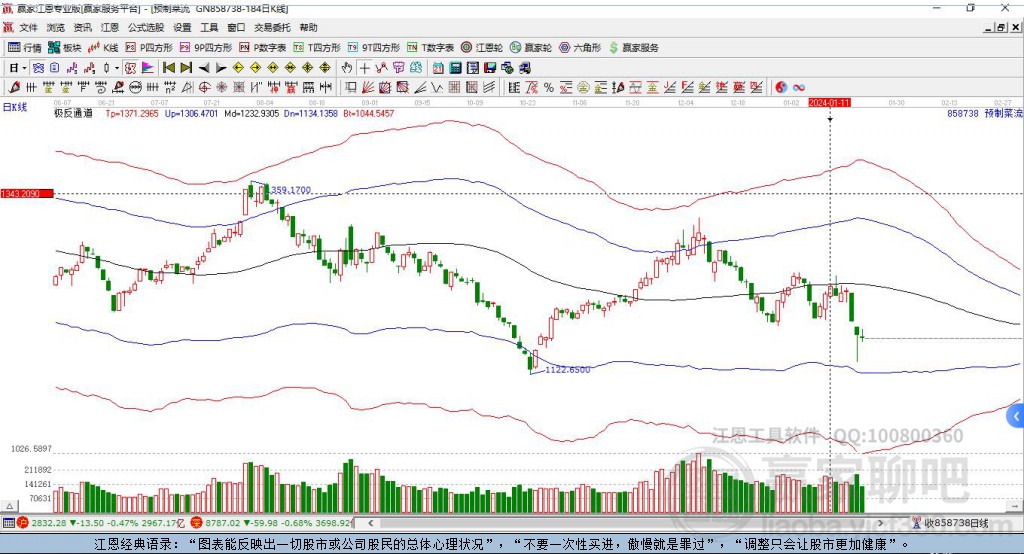Open the 六角形 hexagon tool
Viewport: 1024px width, 554px height.
click(x=580, y=48)
